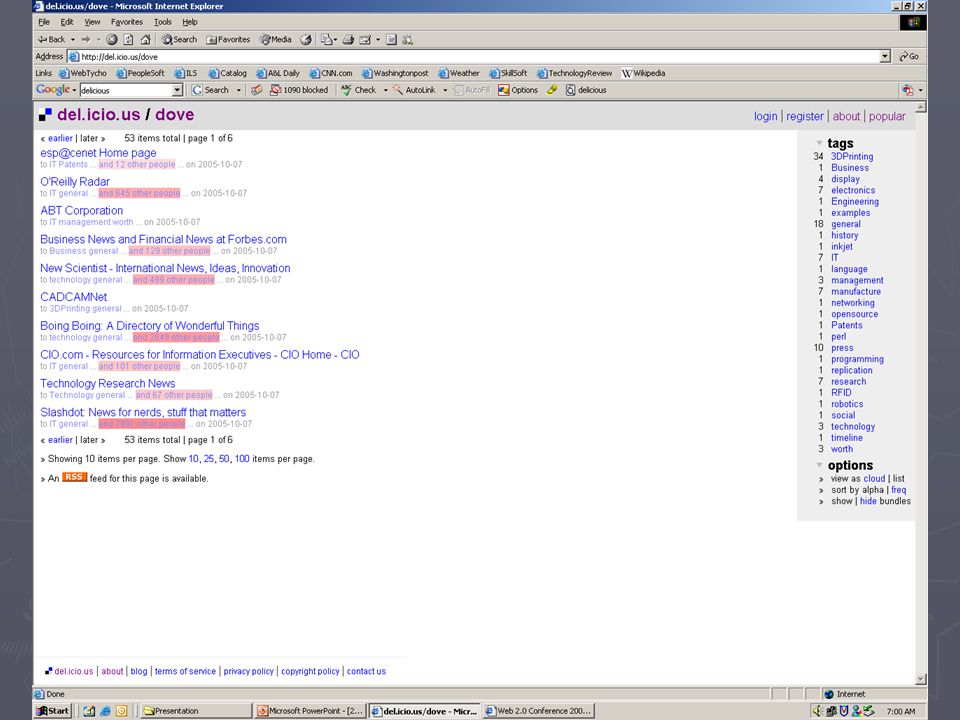Open the 'O'Reilly Radar' bookmark link
Screen dimensions: 960x720
click(75, 181)
